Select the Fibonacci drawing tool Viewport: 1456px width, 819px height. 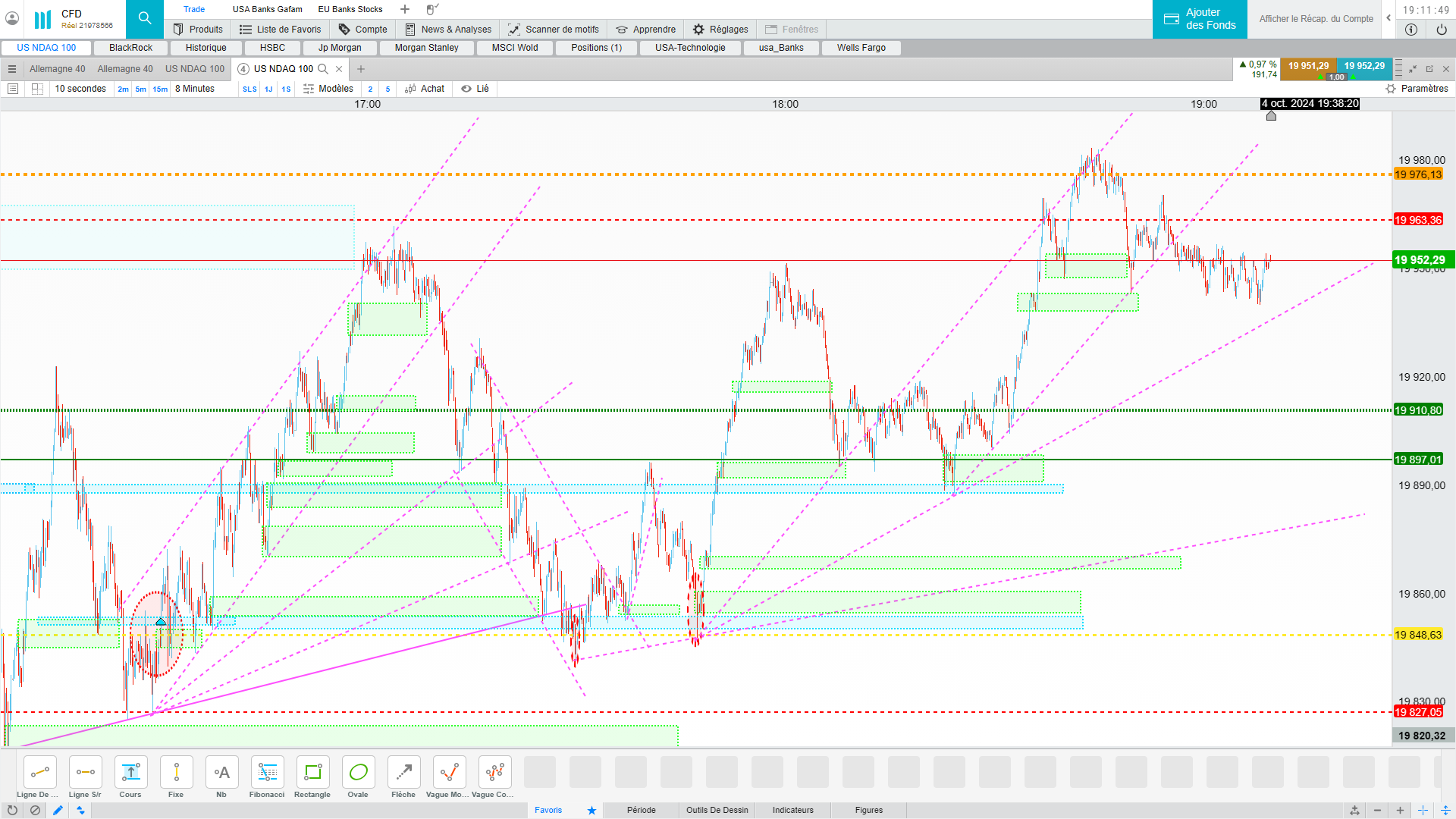click(x=267, y=773)
